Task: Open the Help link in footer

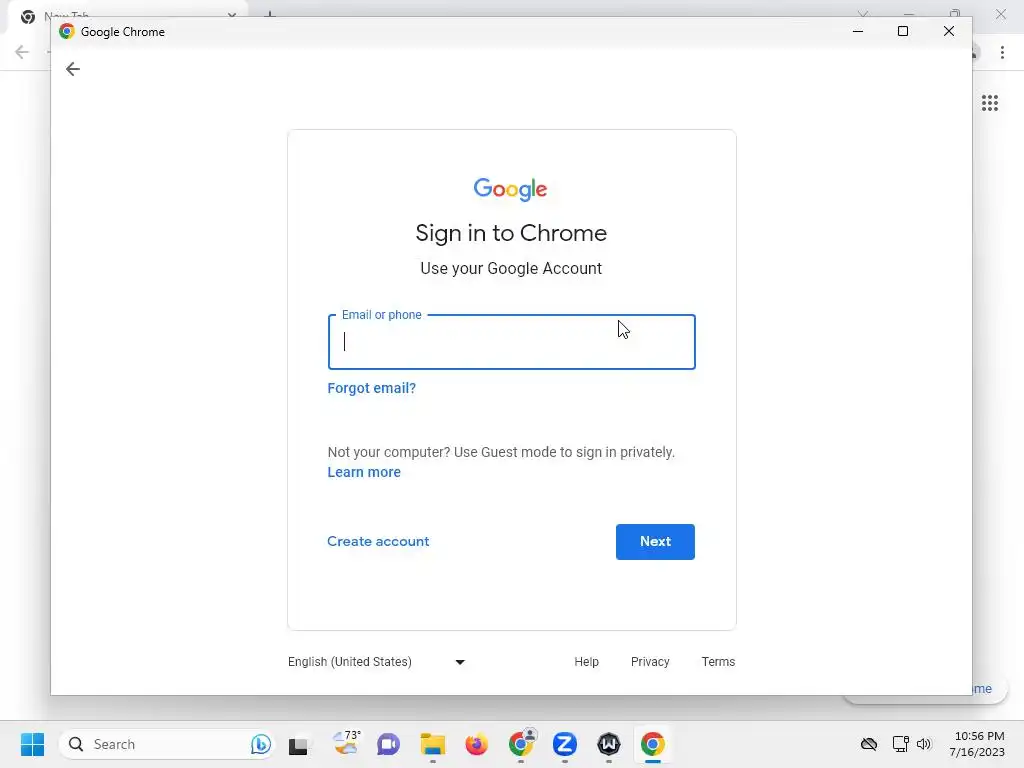Action: tap(586, 662)
